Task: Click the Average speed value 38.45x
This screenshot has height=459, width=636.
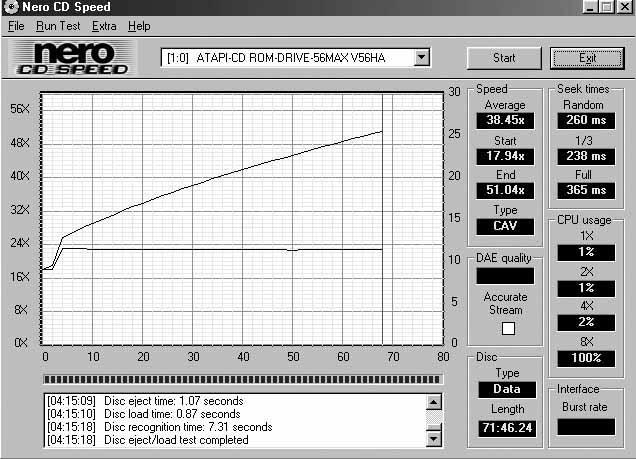Action: (x=505, y=121)
